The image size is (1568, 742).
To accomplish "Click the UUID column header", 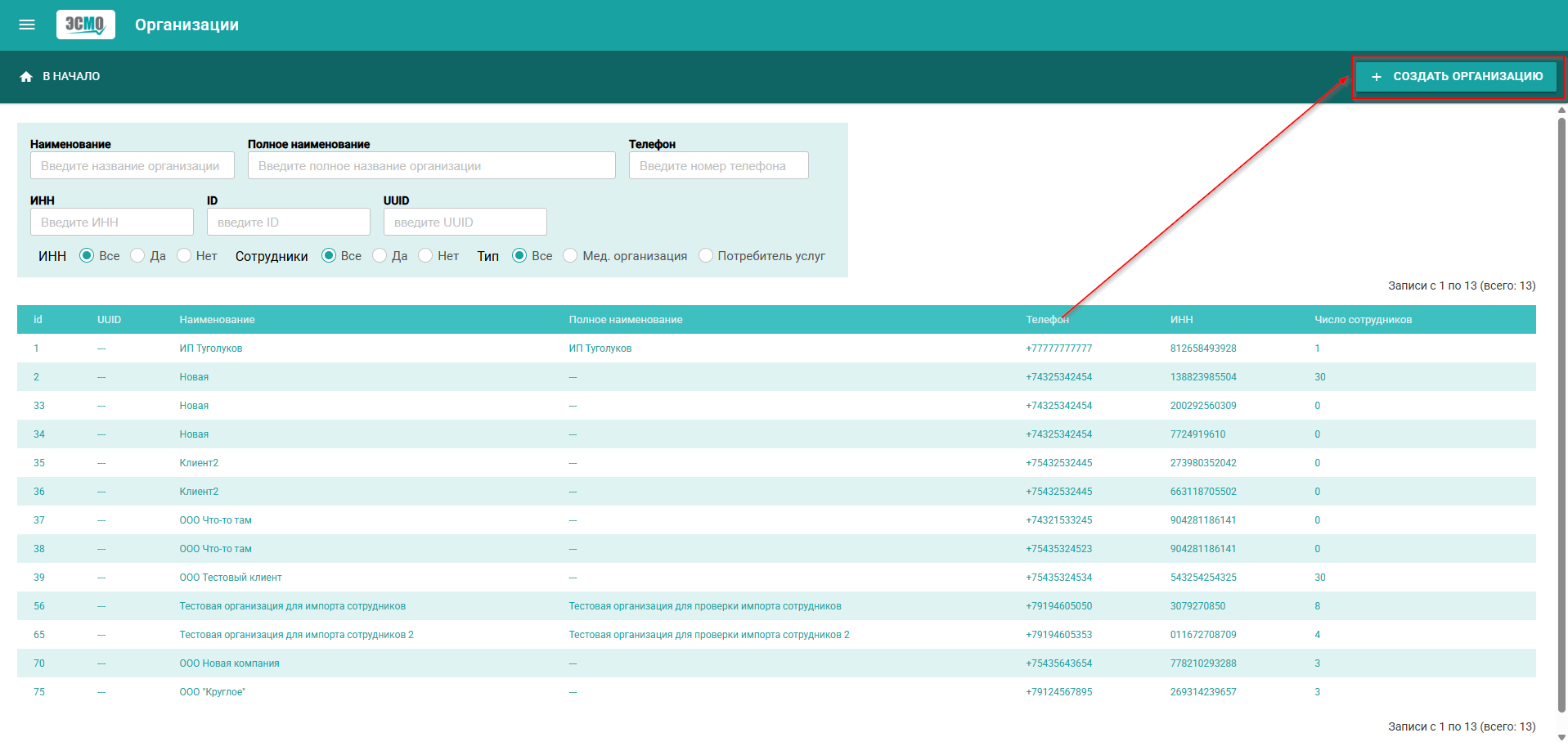I will [x=109, y=319].
